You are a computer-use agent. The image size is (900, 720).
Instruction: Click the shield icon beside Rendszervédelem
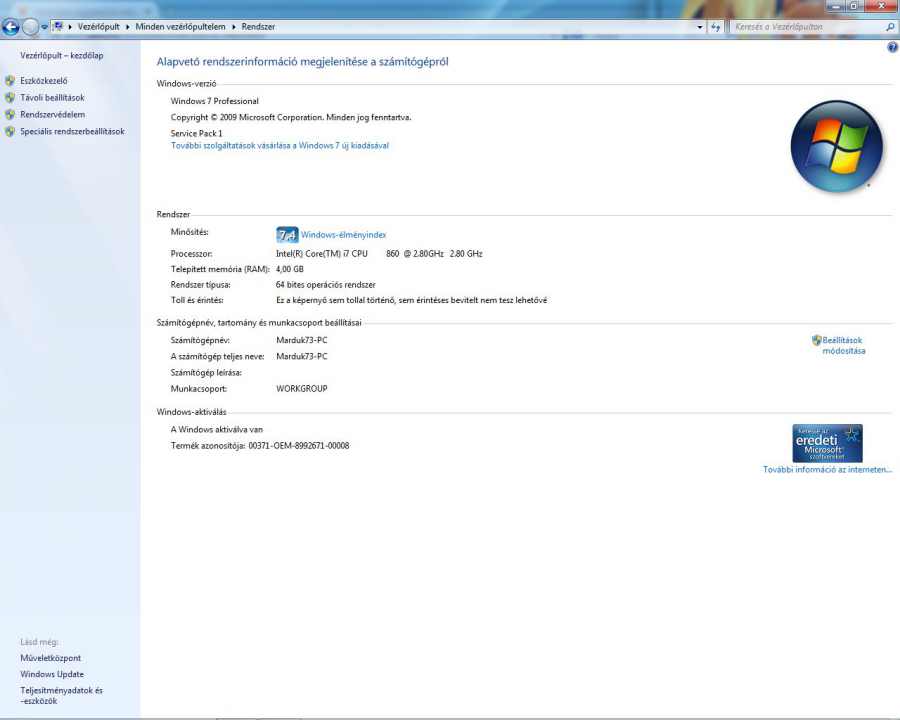coord(10,114)
